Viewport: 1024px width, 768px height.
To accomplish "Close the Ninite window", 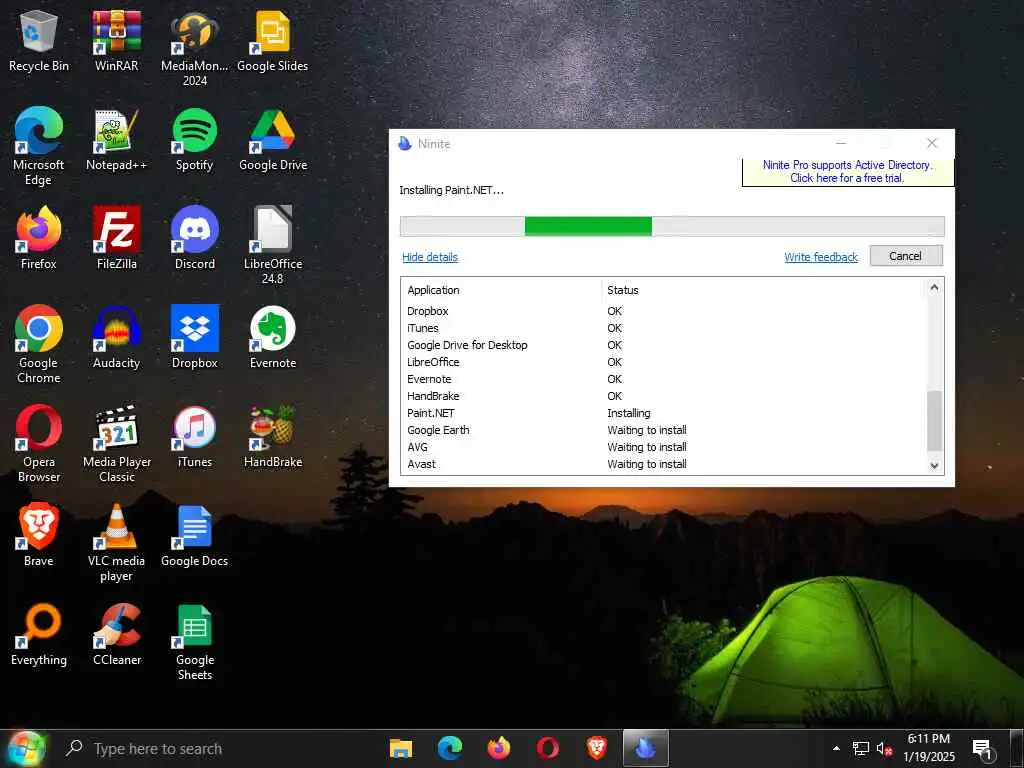I will [x=932, y=143].
